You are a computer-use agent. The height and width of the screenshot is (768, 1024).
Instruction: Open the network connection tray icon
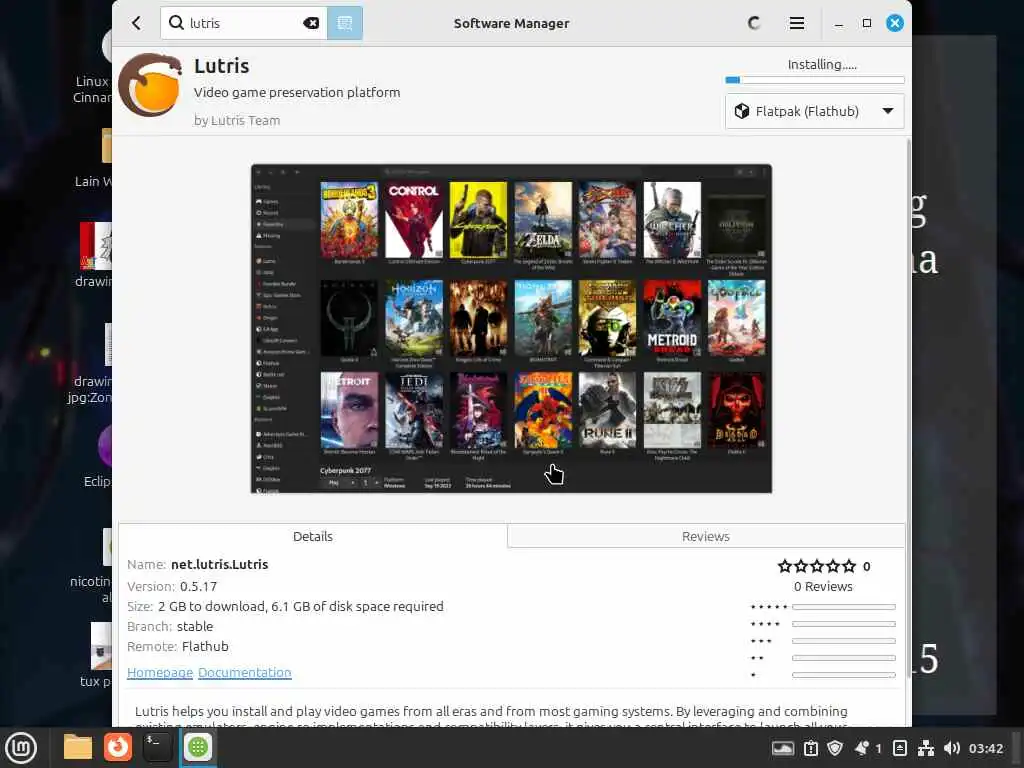coord(925,748)
